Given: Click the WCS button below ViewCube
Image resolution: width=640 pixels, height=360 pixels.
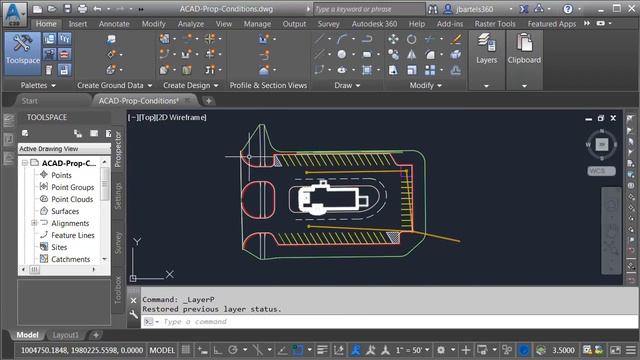Looking at the screenshot, I should coord(602,171).
